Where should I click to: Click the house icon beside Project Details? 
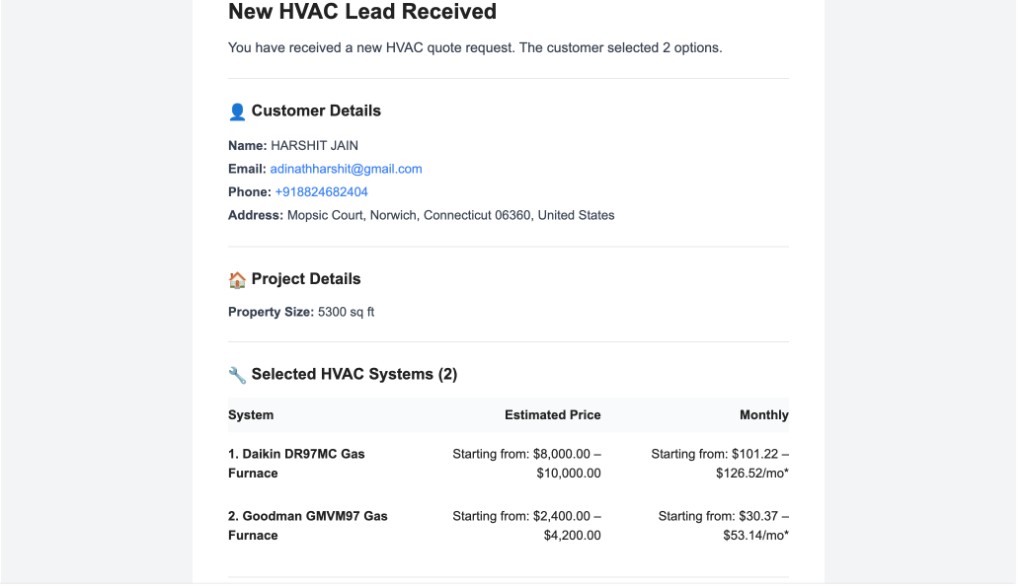point(237,279)
